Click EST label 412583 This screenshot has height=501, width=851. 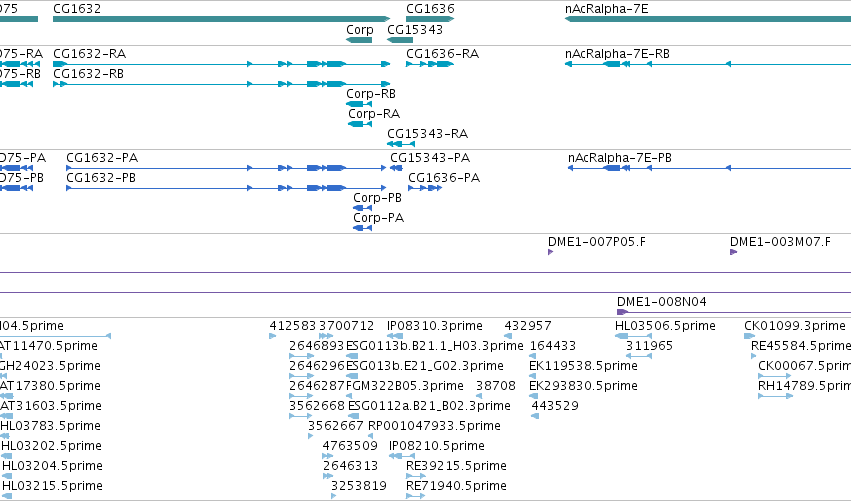[x=293, y=326]
